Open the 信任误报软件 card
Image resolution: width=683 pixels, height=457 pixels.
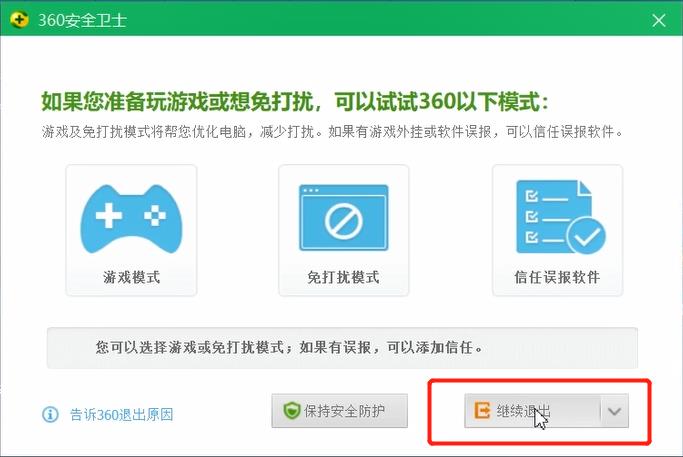(x=557, y=230)
